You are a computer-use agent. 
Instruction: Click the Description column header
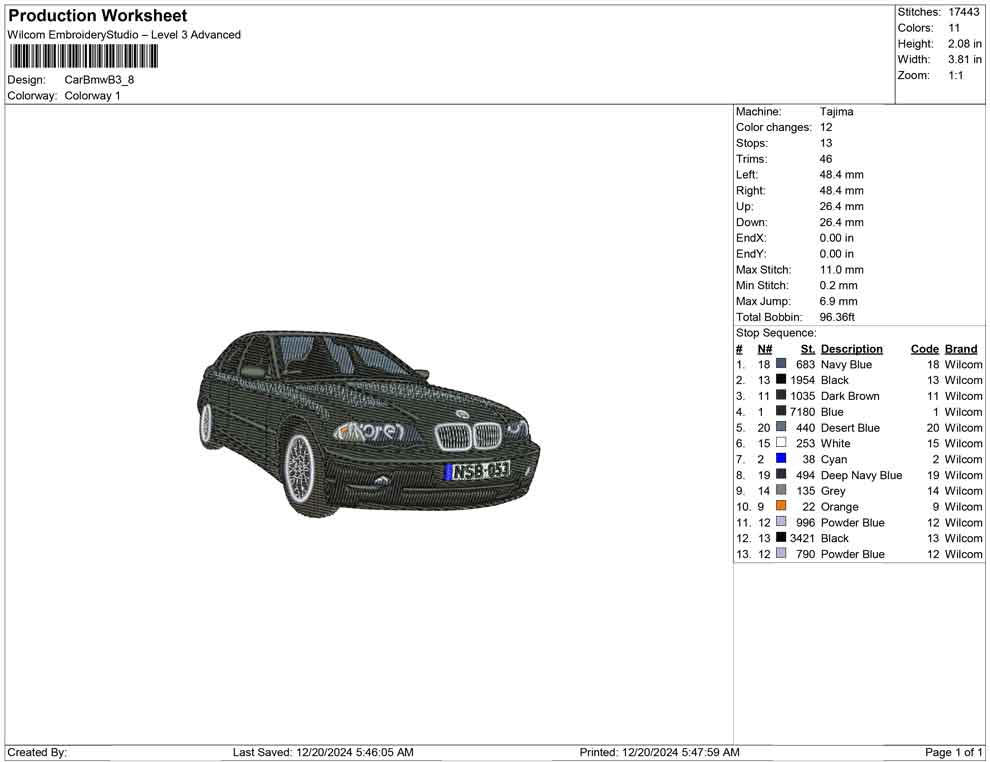coord(851,348)
